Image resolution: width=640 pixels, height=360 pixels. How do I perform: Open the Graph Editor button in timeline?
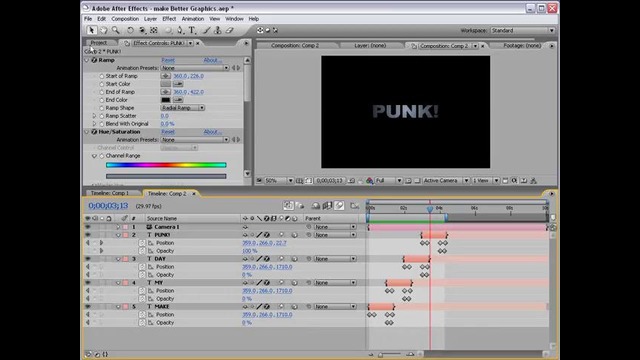354,206
